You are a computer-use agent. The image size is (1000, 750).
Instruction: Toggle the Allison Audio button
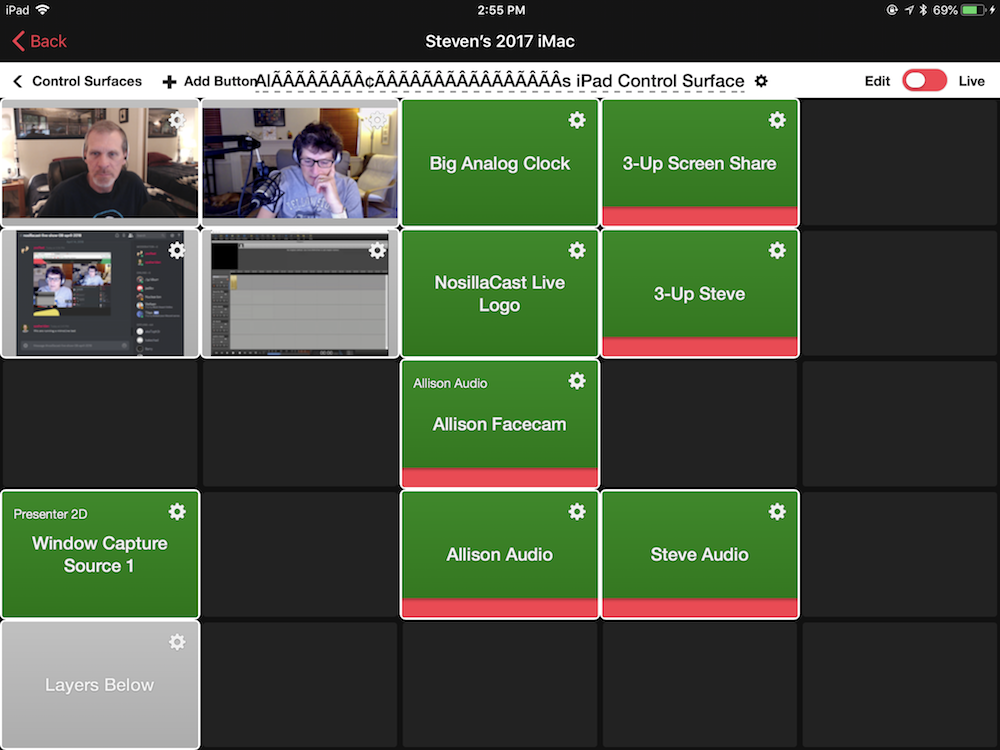pos(499,555)
